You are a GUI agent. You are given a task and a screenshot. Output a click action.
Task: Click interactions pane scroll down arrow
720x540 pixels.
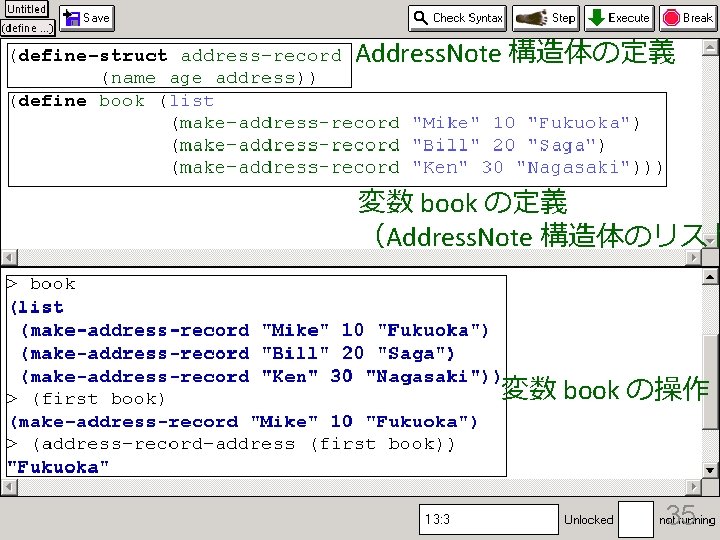click(x=709, y=471)
